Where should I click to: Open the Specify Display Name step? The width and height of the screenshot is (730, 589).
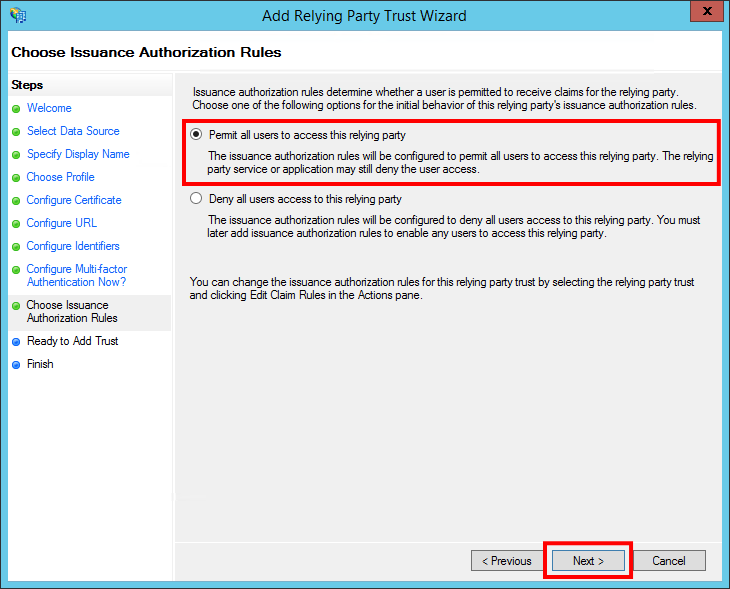pyautogui.click(x=78, y=154)
